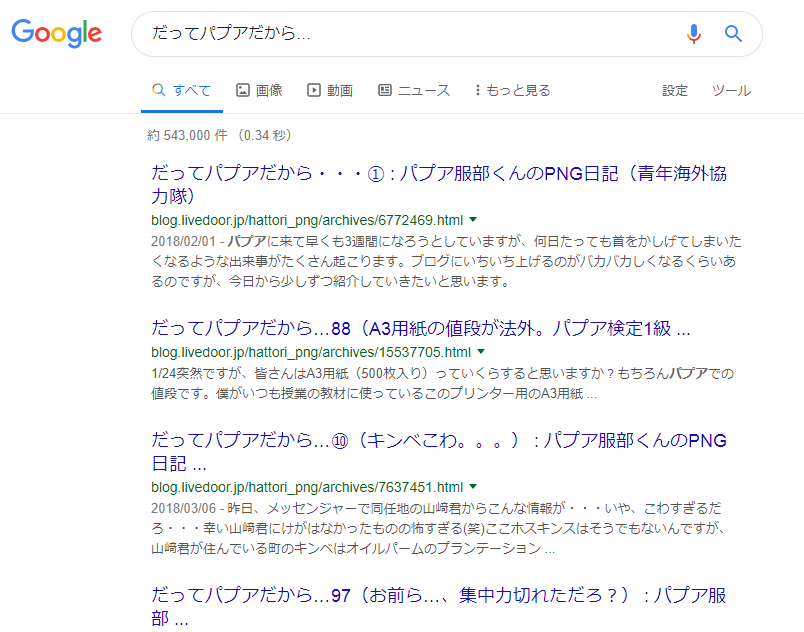Switch to the 画像 tab
The image size is (804, 632).
tap(259, 91)
